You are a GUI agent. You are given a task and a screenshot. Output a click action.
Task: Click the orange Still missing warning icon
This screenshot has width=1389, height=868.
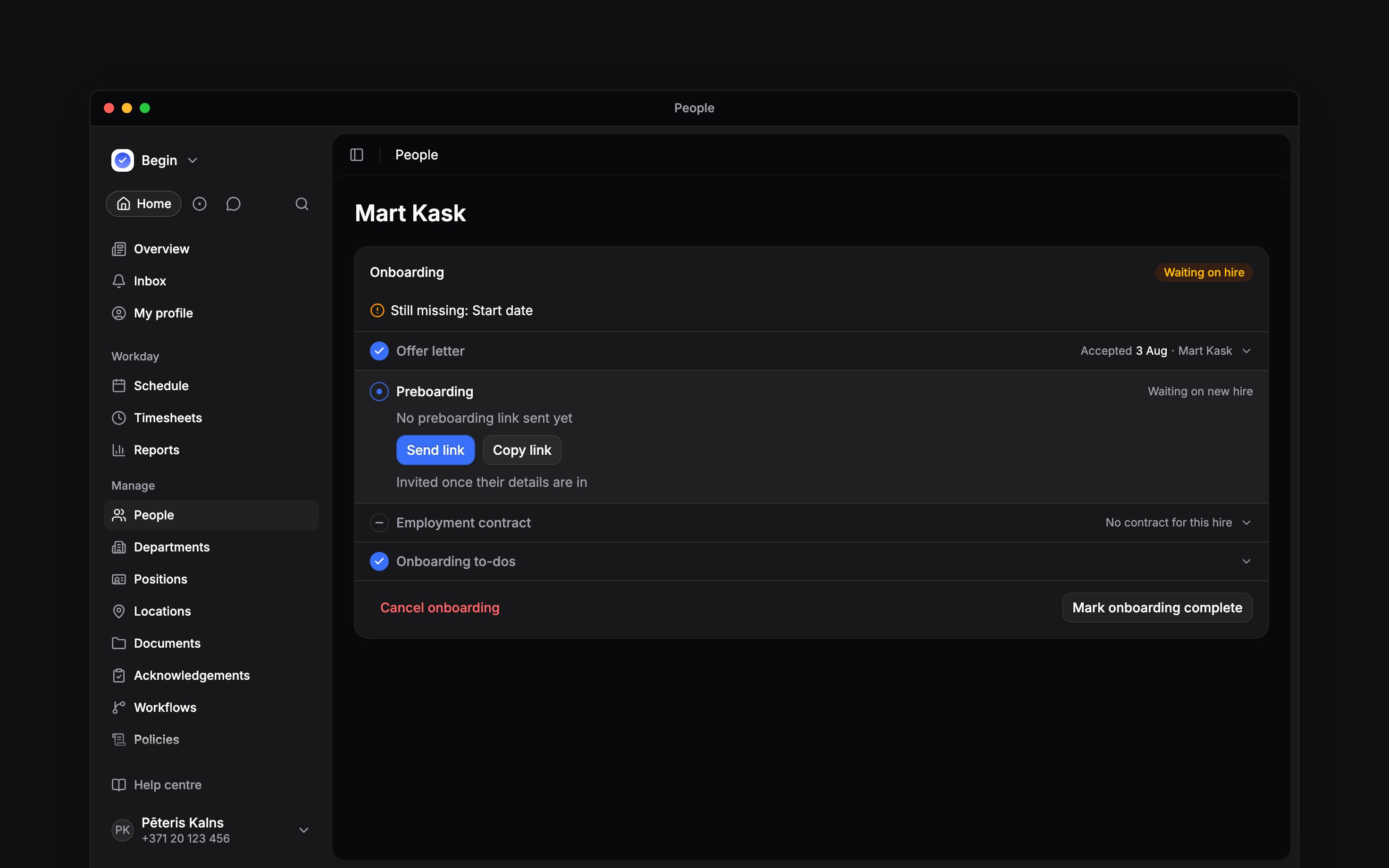pos(377,310)
